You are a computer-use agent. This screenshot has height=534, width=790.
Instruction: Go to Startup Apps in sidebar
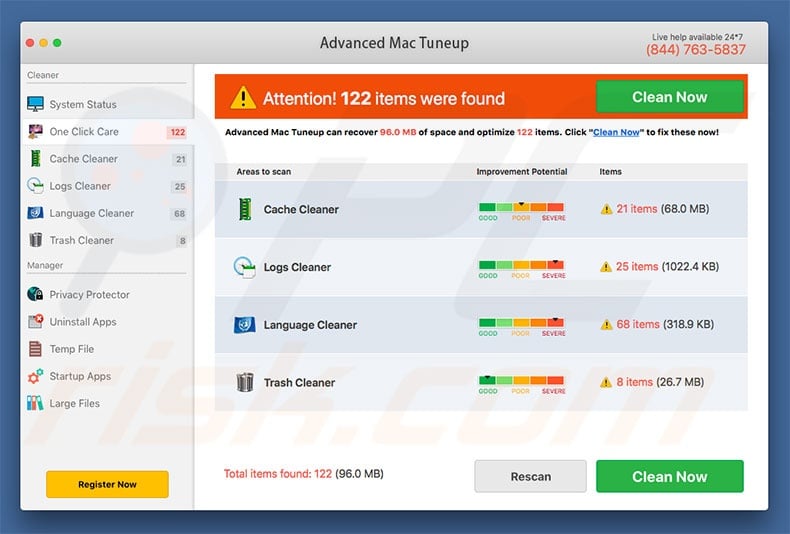108,376
